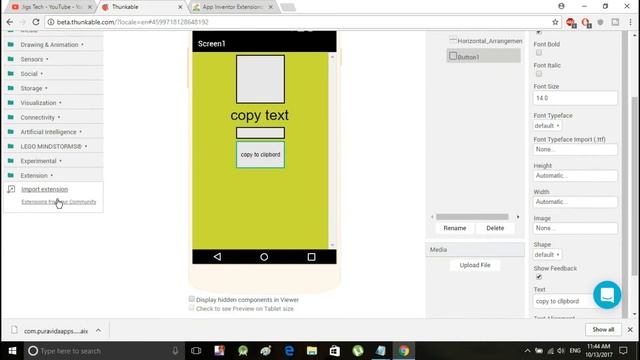Click the Image property field
Image resolution: width=640 pixels, height=360 pixels.
pyautogui.click(x=575, y=228)
